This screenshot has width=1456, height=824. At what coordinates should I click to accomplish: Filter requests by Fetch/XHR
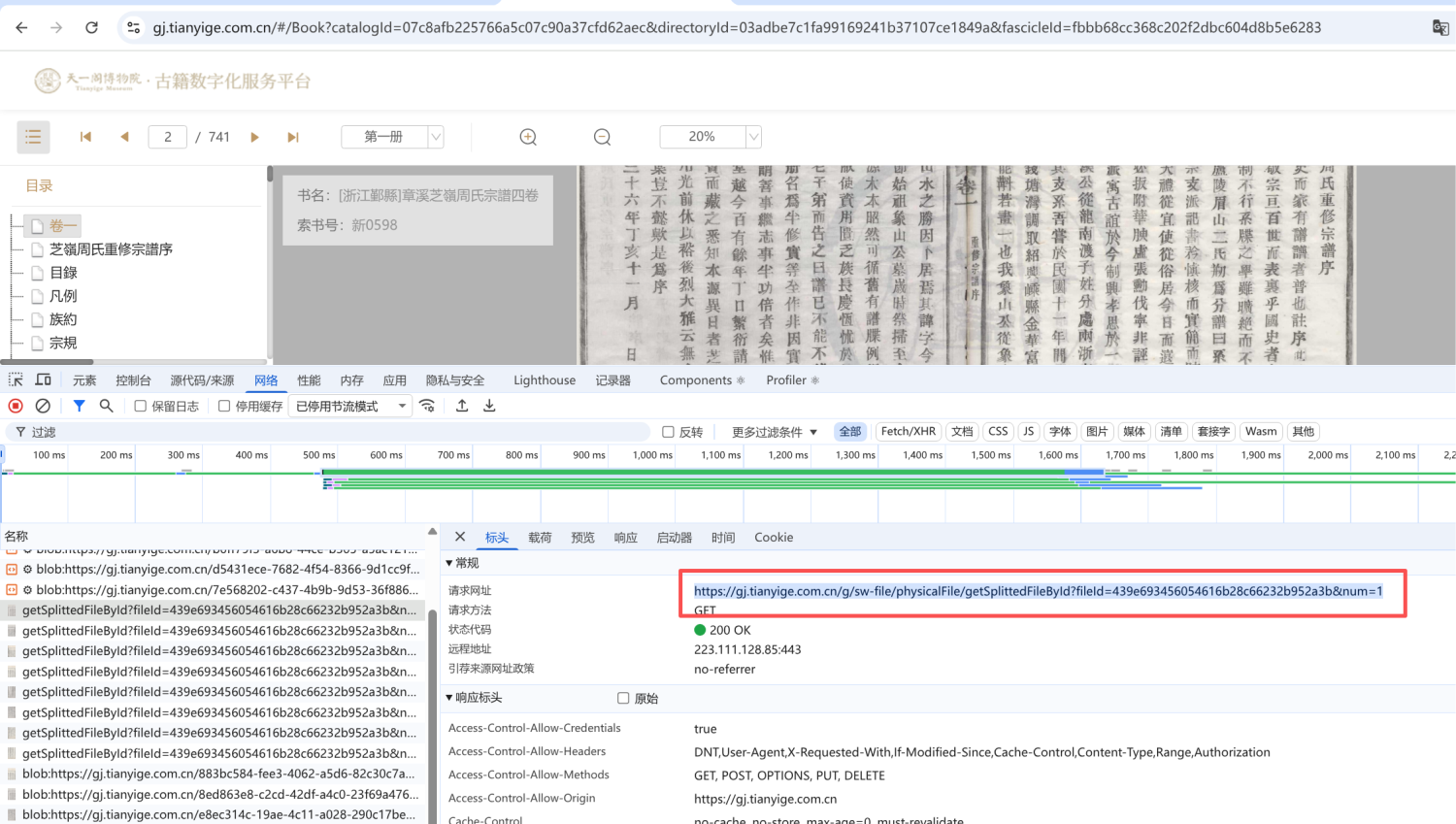pyautogui.click(x=908, y=431)
